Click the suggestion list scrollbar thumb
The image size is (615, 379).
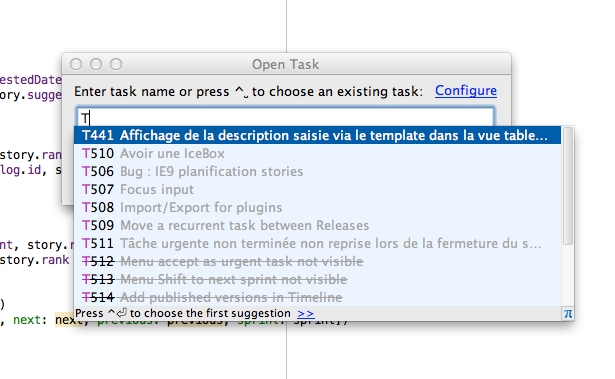(568, 186)
